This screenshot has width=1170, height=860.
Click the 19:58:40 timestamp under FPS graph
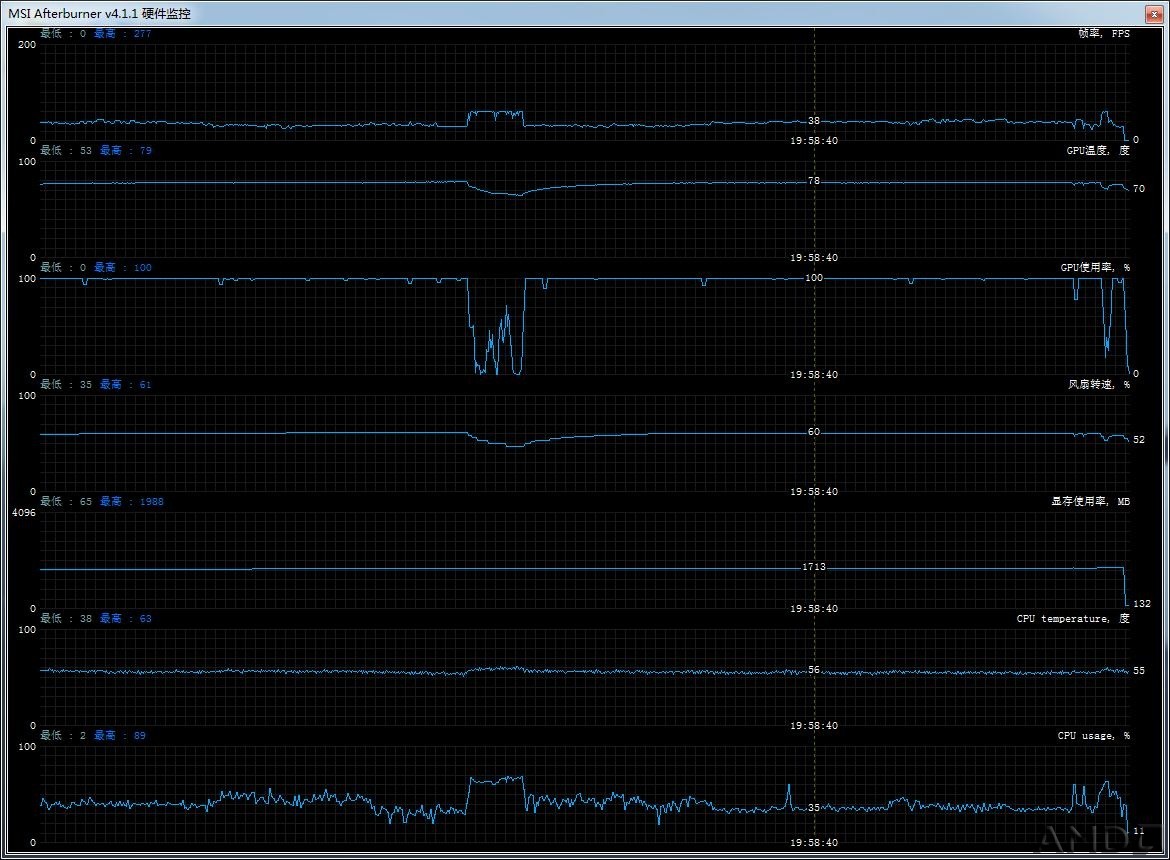click(814, 141)
